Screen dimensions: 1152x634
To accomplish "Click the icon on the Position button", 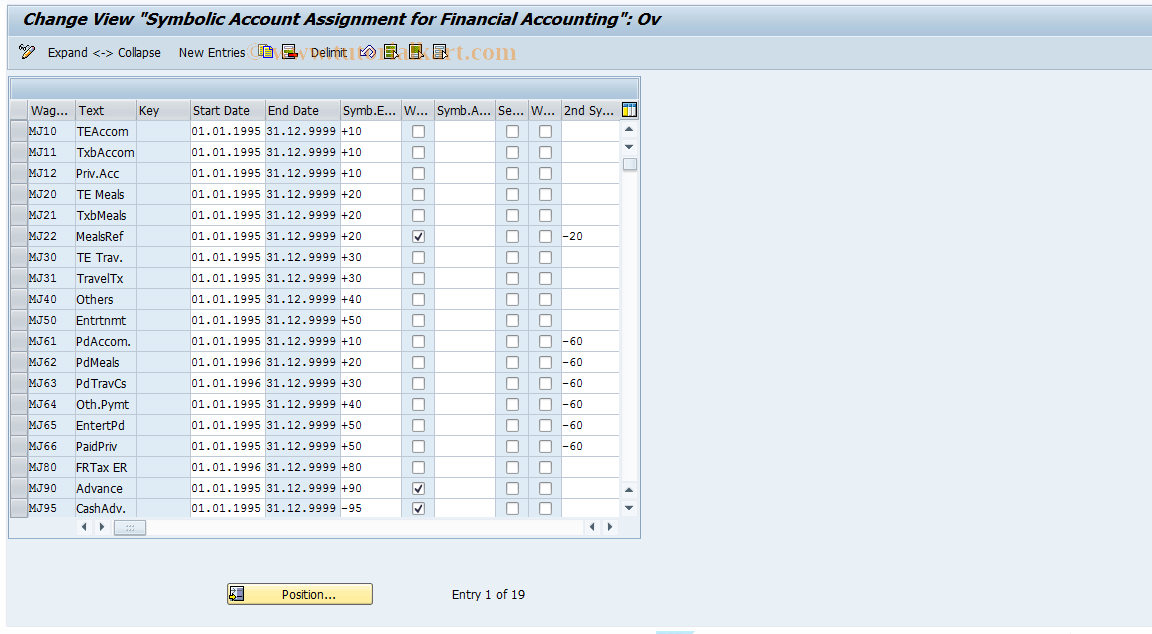I will [237, 594].
